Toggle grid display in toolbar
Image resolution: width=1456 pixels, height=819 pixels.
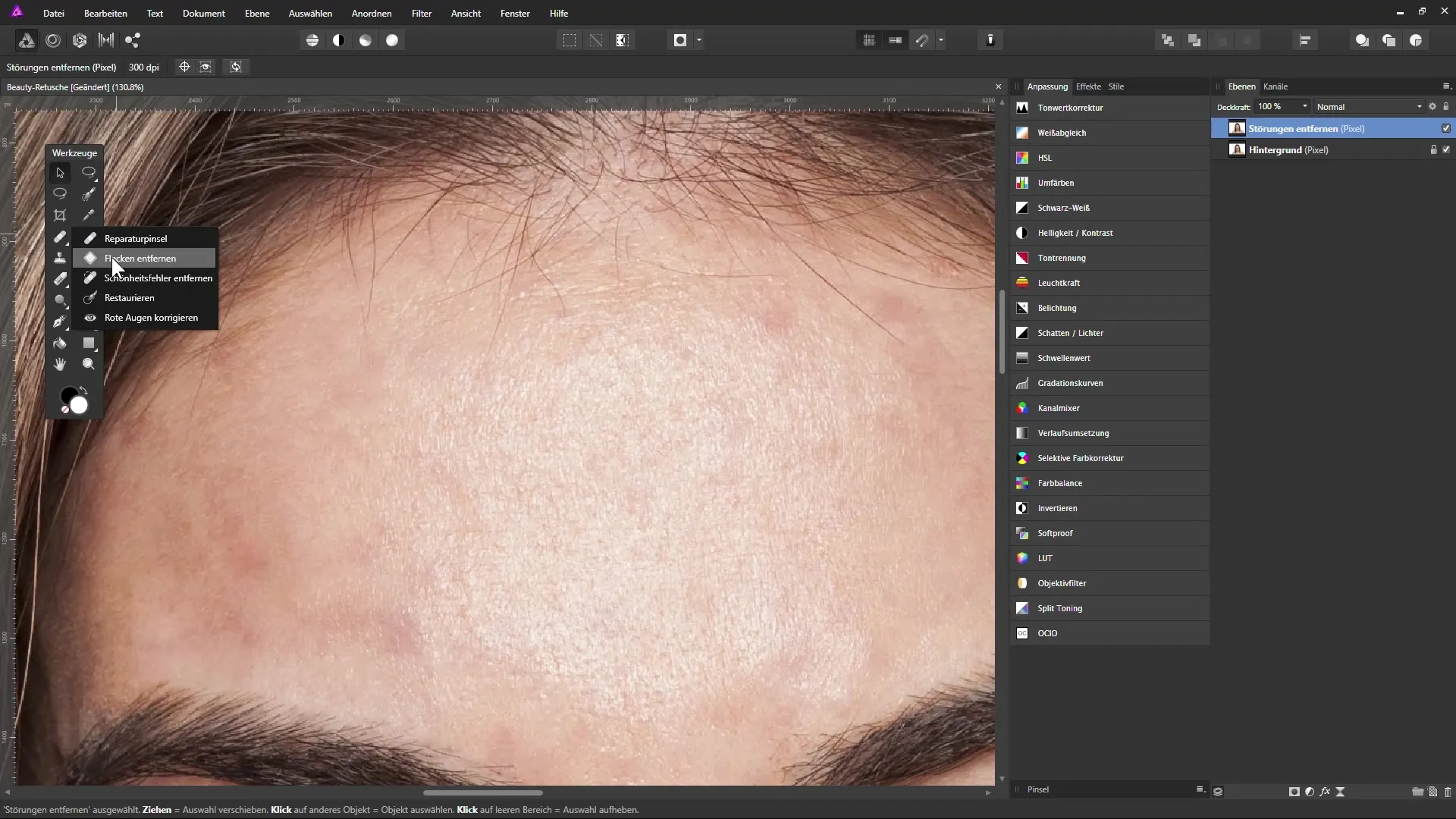[869, 40]
